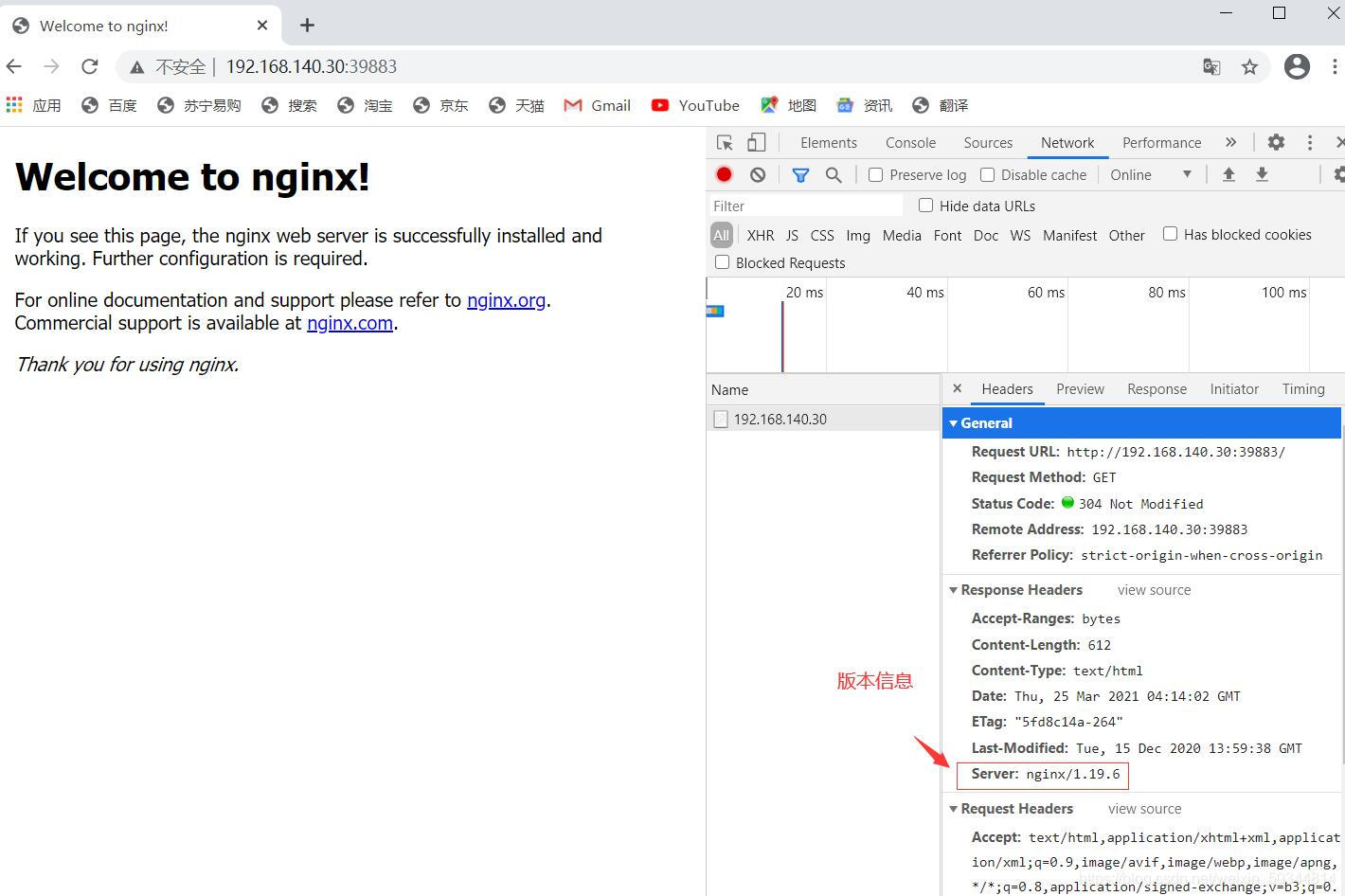
Task: Open DevTools settings gear
Action: [x=1276, y=142]
